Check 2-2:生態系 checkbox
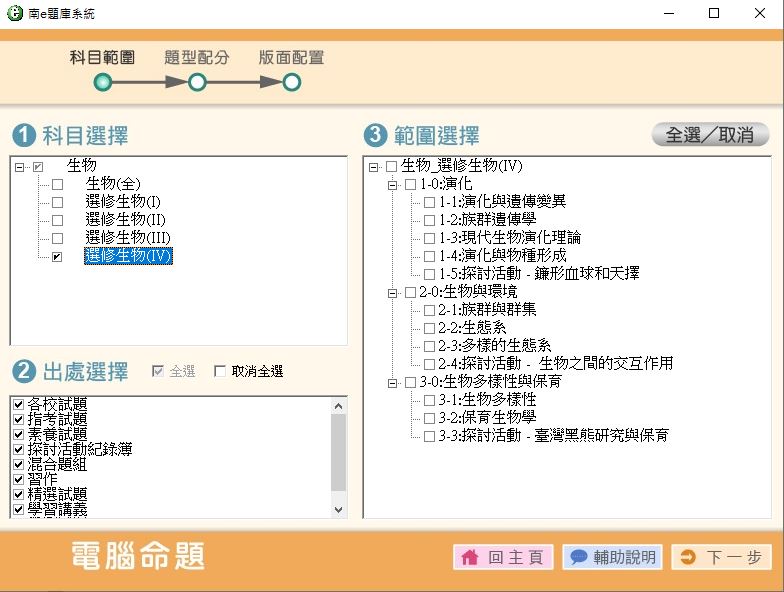The width and height of the screenshot is (784, 592). 429,328
